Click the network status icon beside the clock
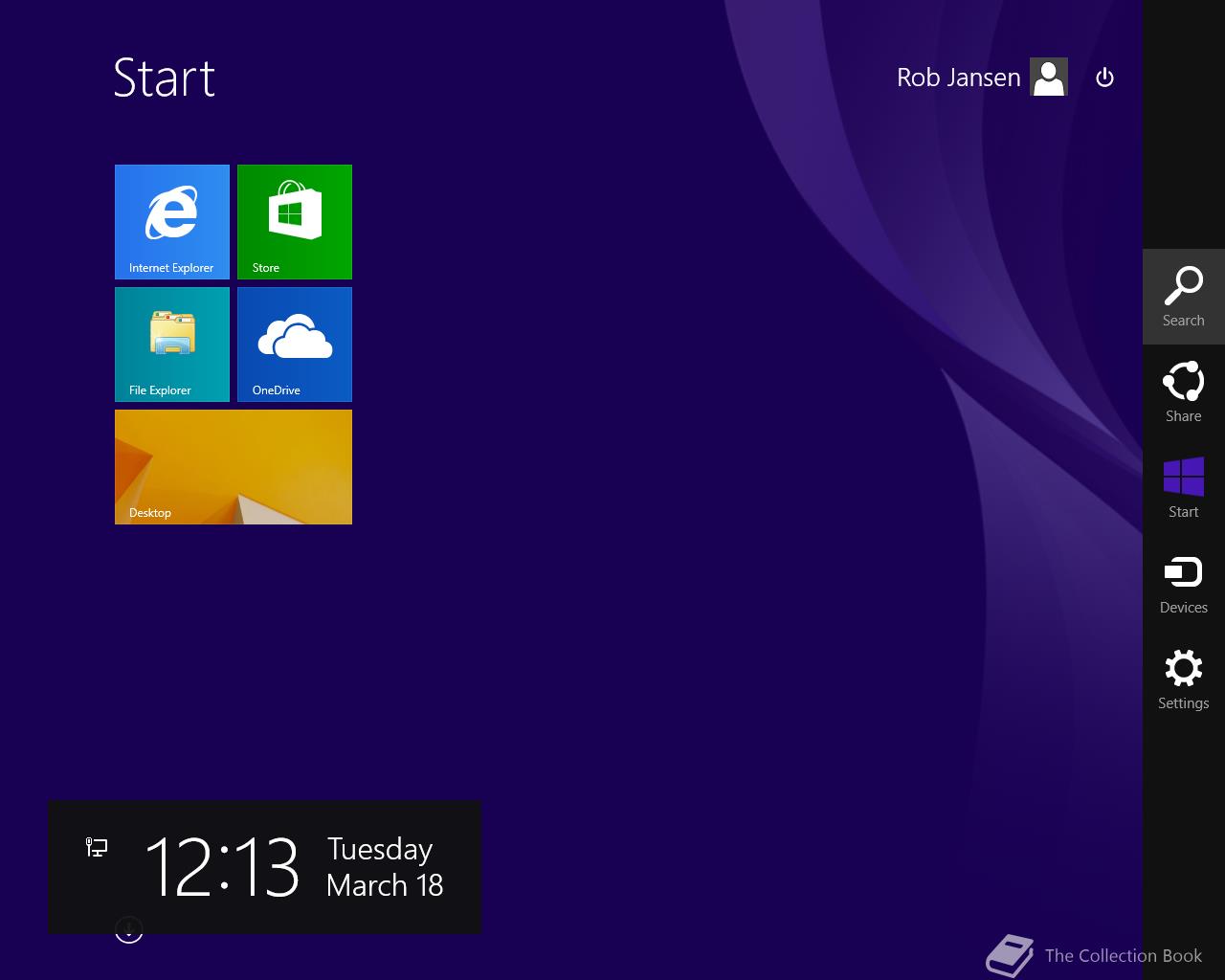 pyautogui.click(x=97, y=847)
